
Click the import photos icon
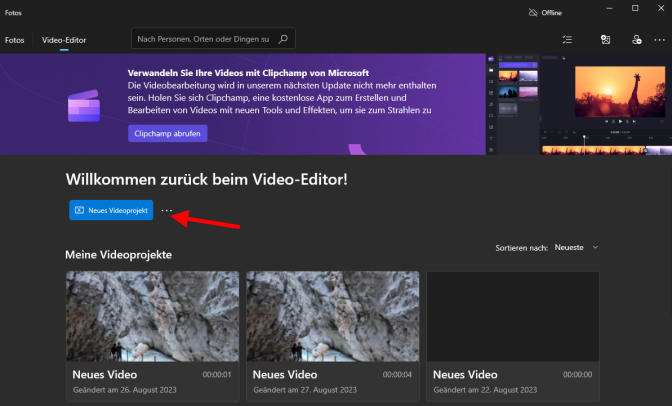[x=605, y=40]
